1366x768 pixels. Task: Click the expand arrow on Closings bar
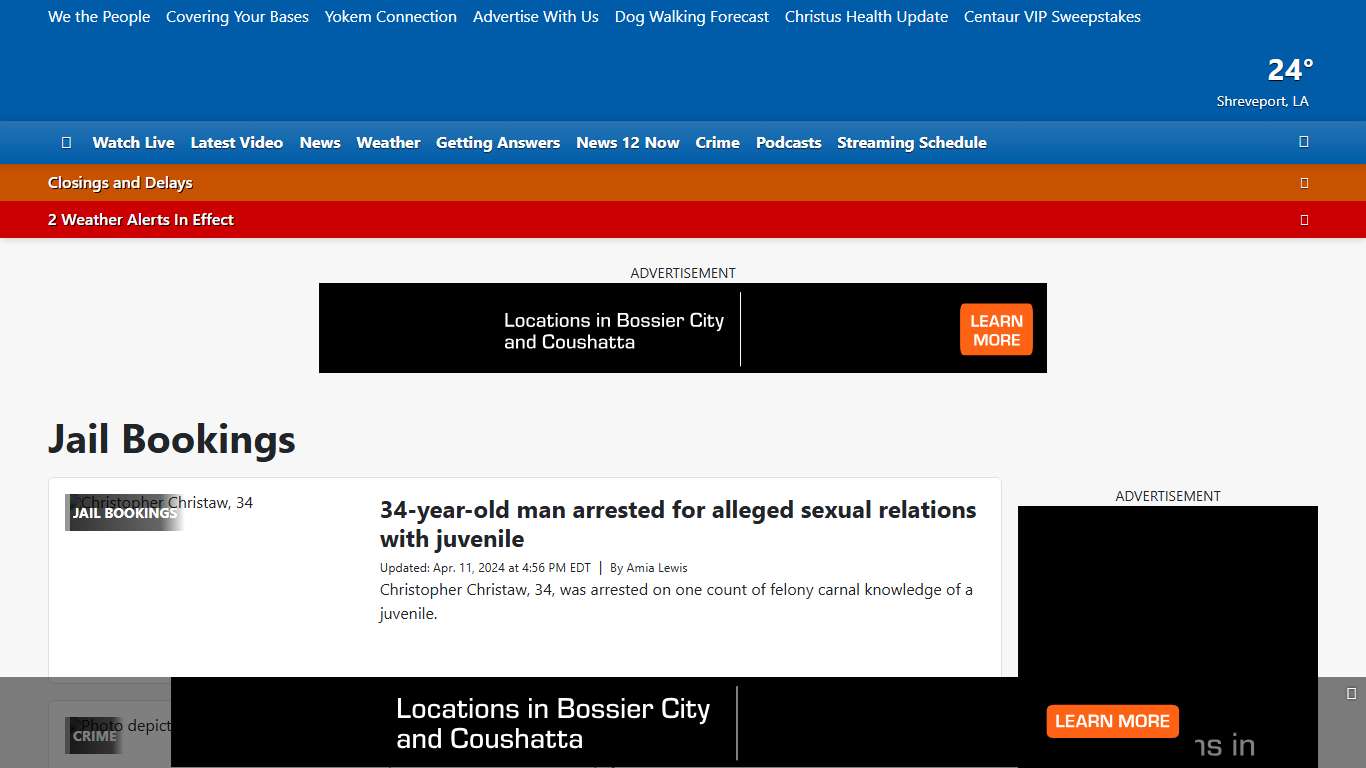click(x=1304, y=182)
